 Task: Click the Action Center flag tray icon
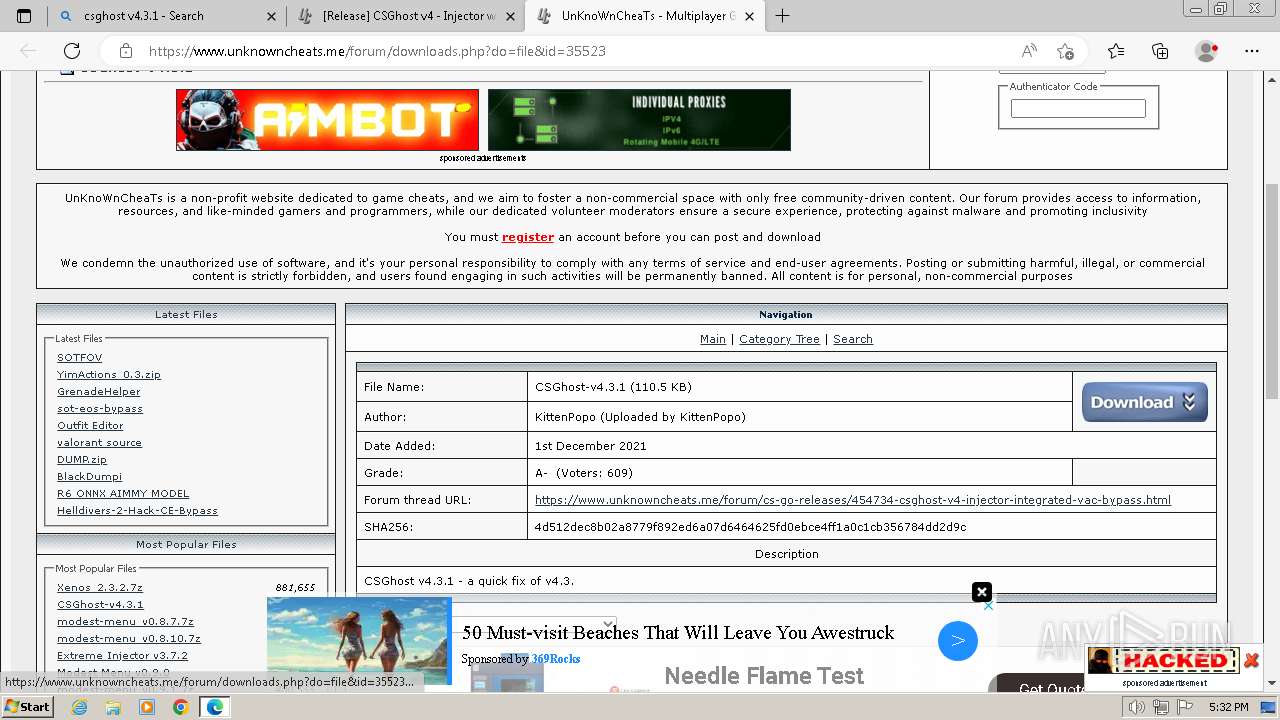tap(1186, 707)
